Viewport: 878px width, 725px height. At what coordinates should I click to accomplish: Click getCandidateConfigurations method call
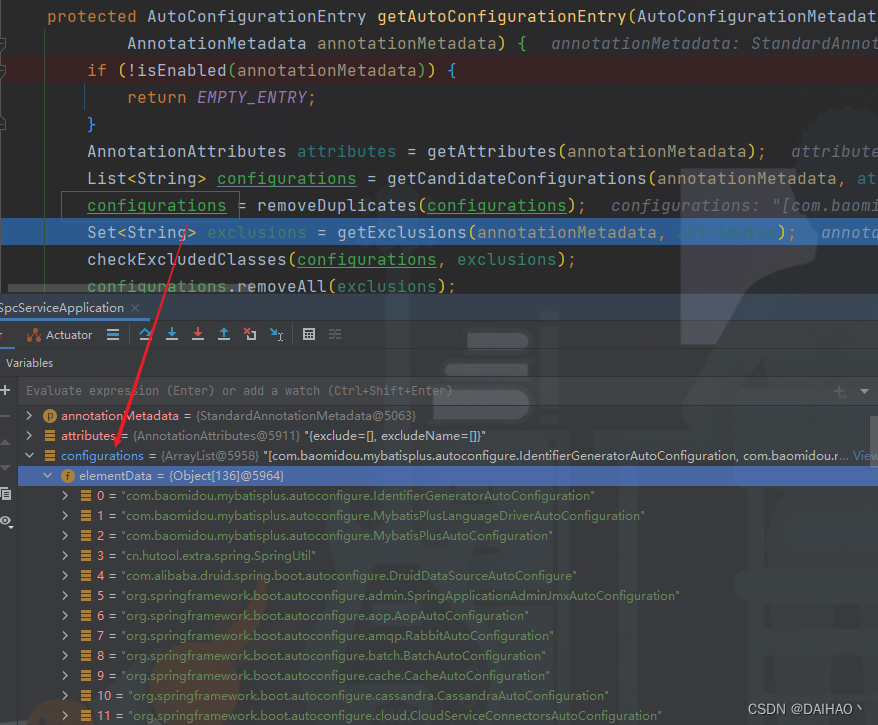[517, 179]
